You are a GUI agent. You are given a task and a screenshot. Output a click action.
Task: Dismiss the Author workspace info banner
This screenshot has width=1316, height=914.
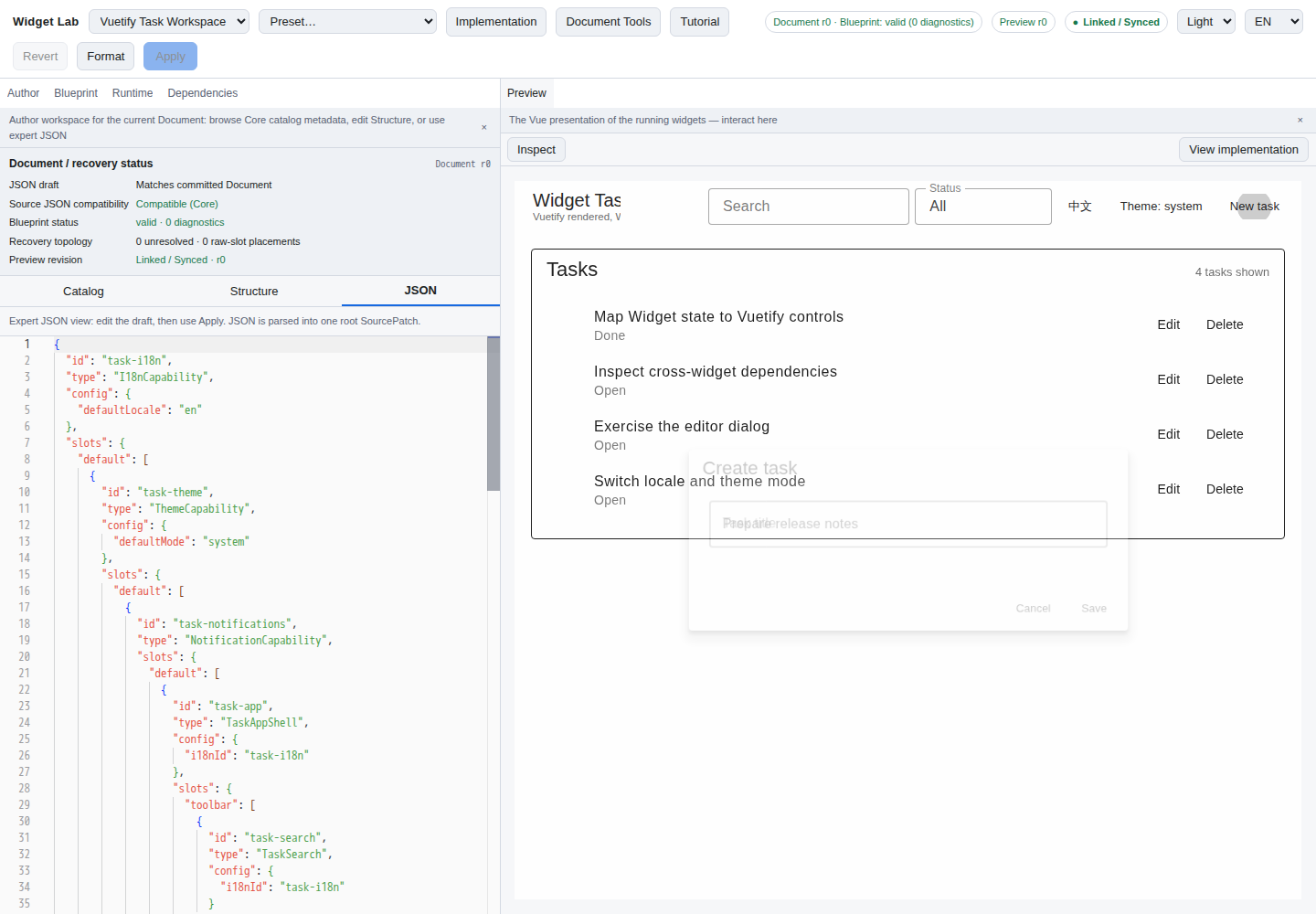pos(483,128)
